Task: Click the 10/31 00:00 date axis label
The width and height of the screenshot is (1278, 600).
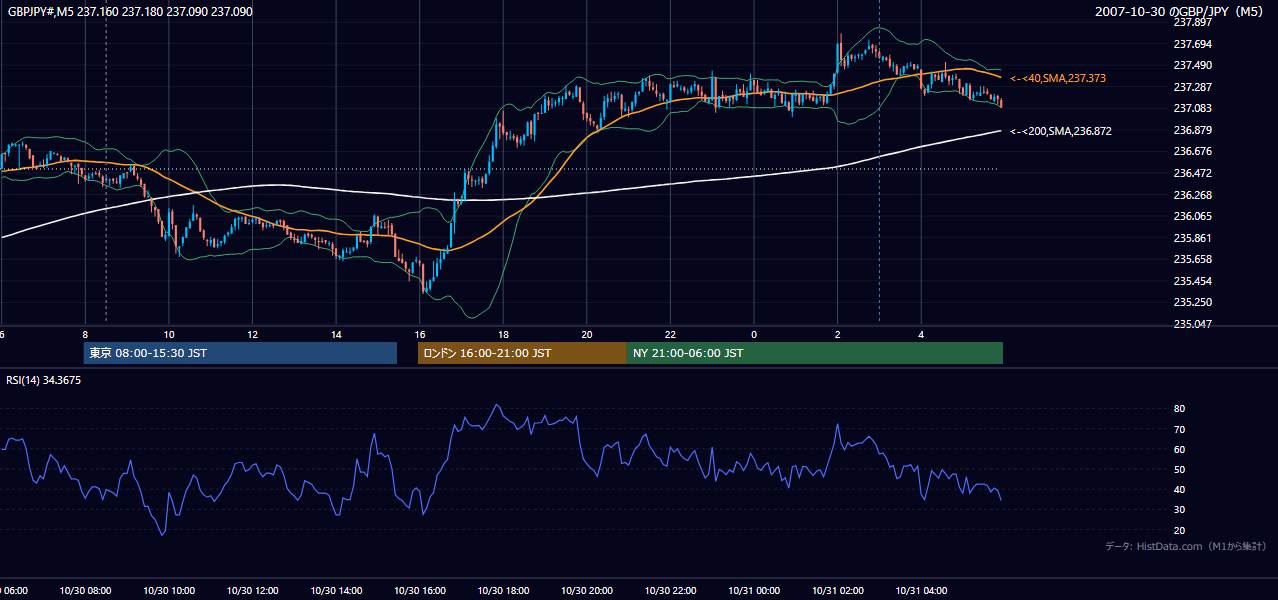Action: (753, 590)
